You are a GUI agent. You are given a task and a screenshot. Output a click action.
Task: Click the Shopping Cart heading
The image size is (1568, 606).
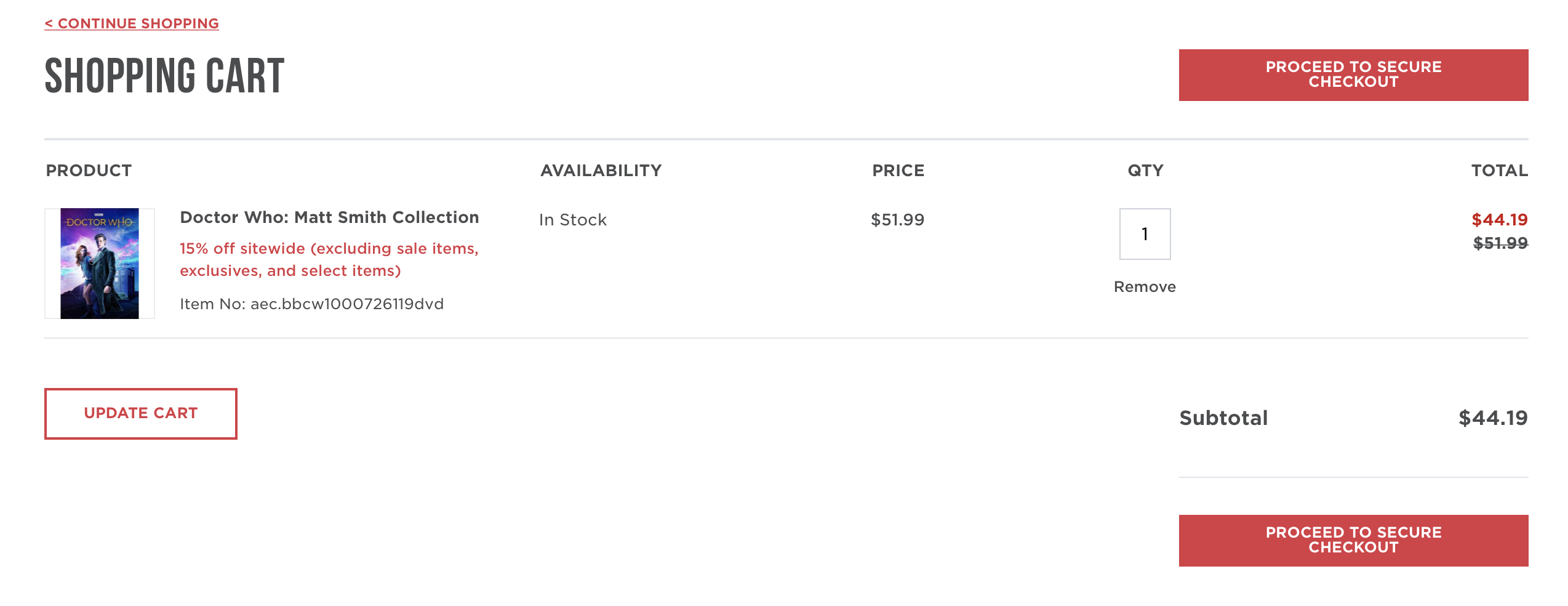tap(165, 76)
